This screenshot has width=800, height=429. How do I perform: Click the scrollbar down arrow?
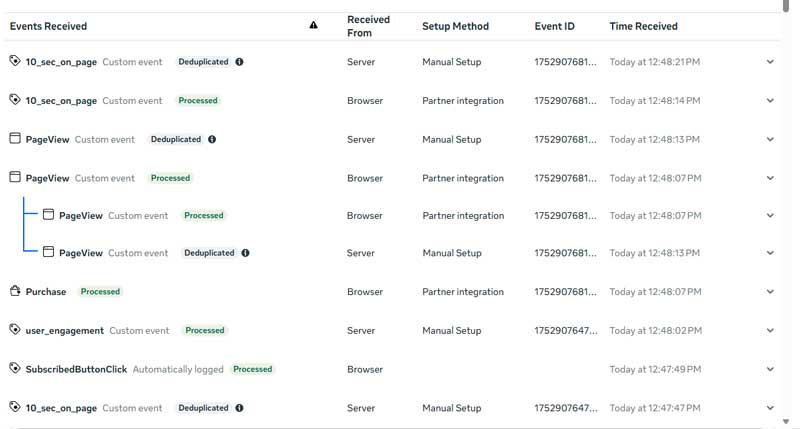click(x=786, y=421)
